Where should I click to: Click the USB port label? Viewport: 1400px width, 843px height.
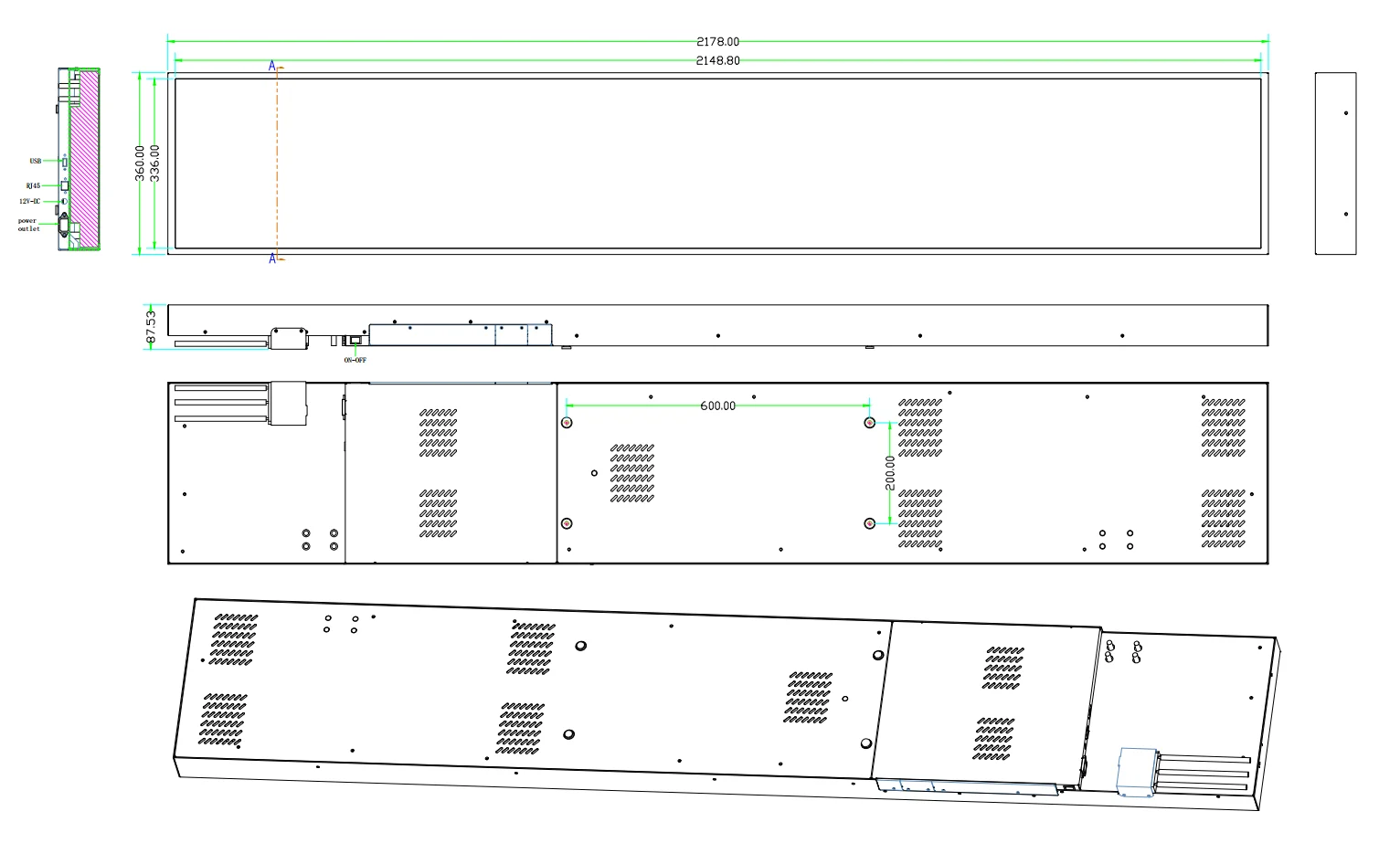click(x=36, y=161)
